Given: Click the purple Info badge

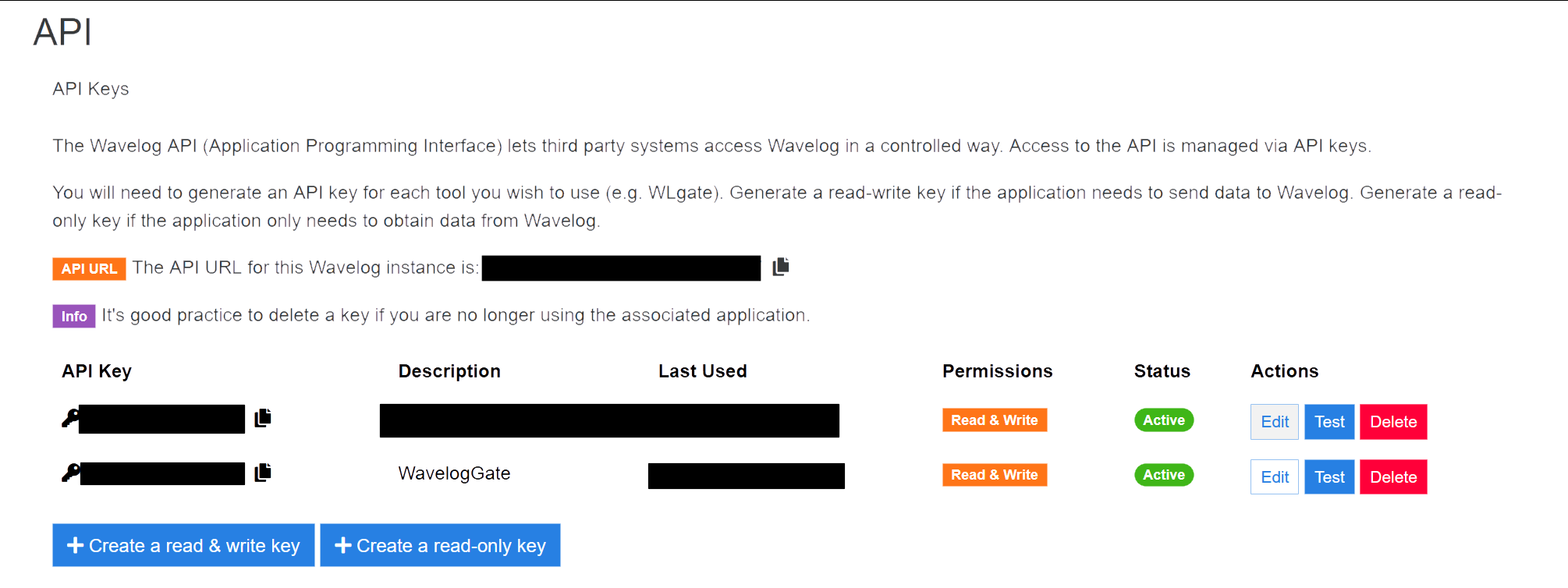Looking at the screenshot, I should pyautogui.click(x=74, y=316).
